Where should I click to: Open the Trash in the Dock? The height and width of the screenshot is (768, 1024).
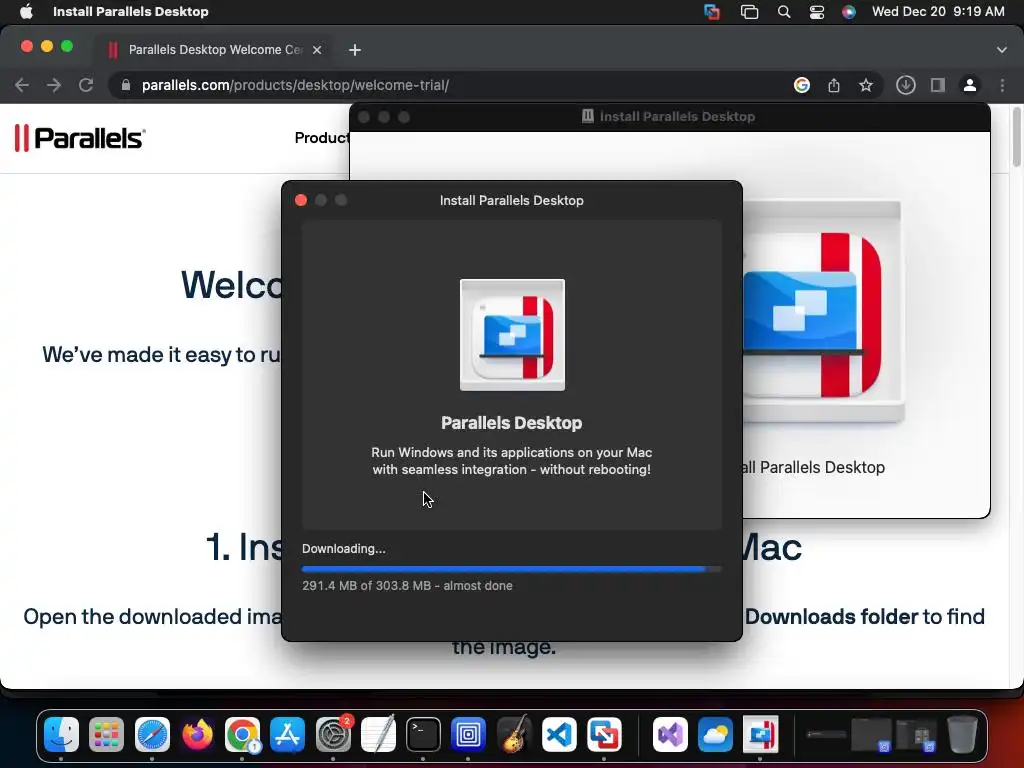click(962, 735)
